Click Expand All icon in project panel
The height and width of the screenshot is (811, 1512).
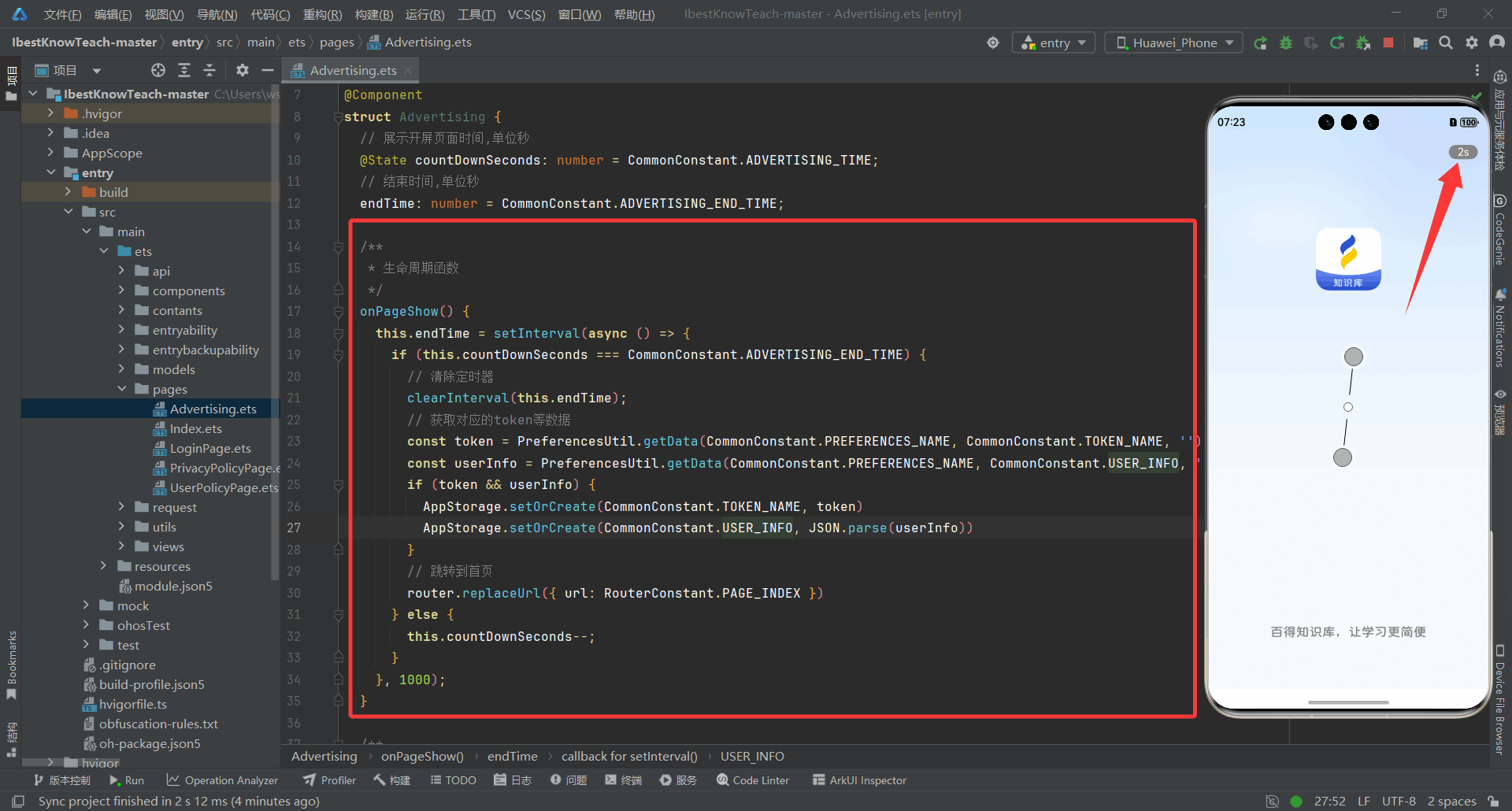[184, 70]
